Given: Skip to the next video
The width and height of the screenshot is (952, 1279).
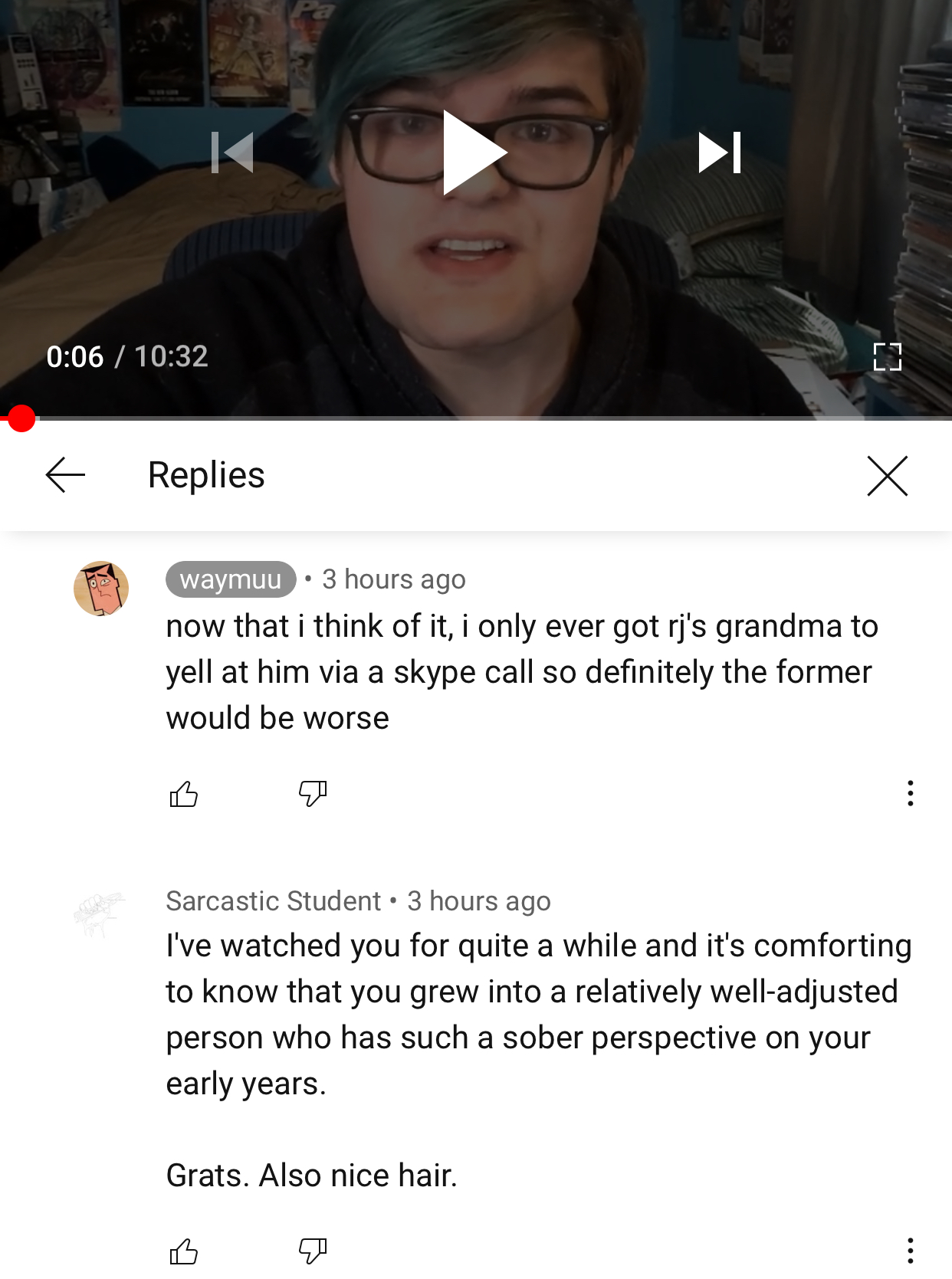Looking at the screenshot, I should pyautogui.click(x=719, y=152).
